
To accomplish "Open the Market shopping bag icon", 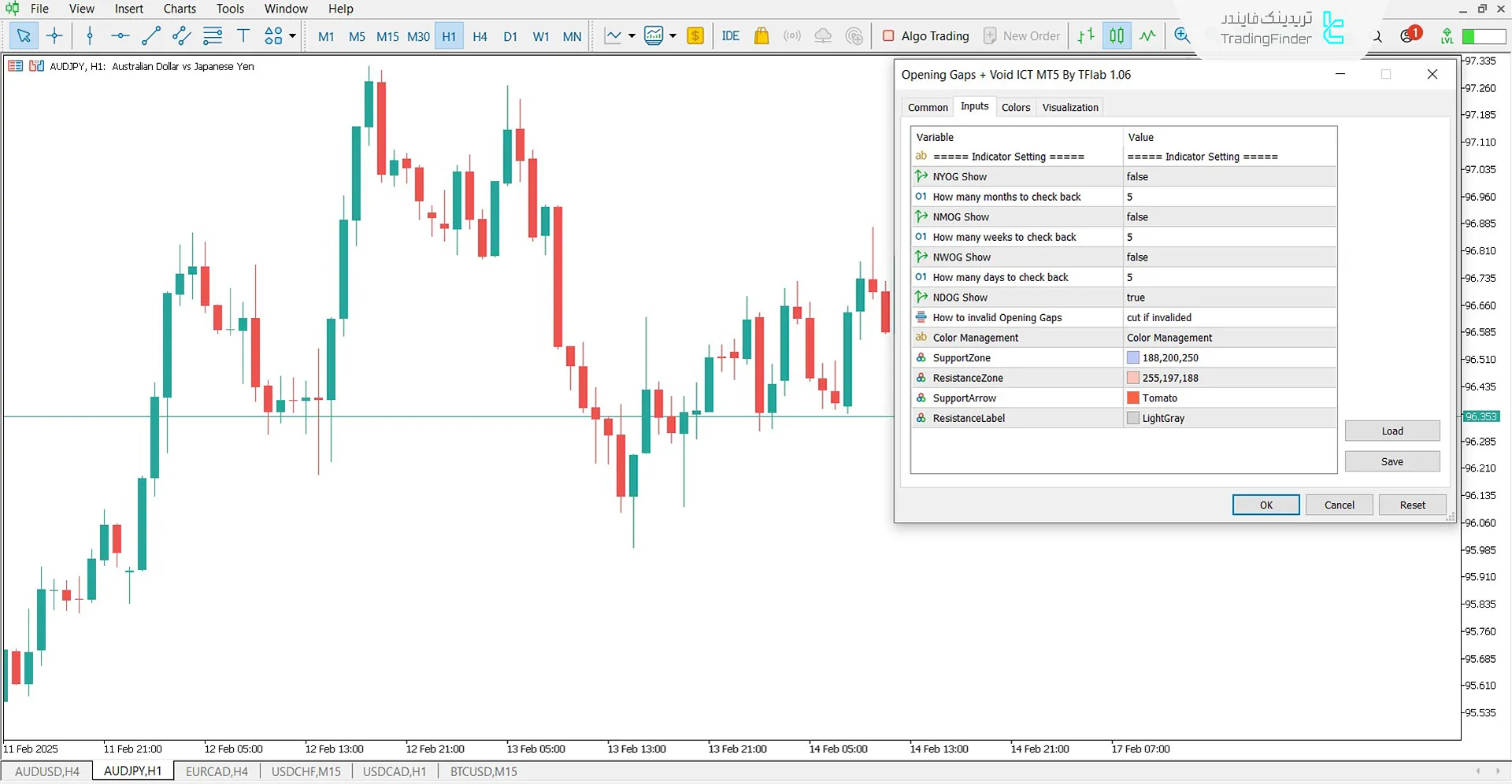I will 761,35.
